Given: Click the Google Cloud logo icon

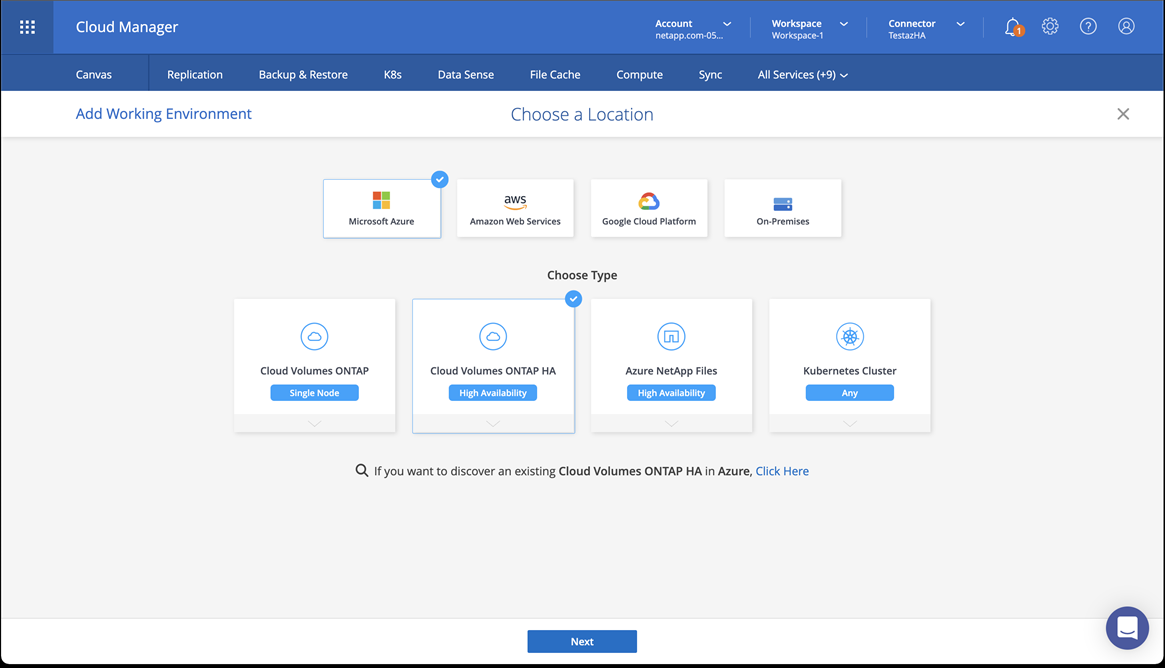Looking at the screenshot, I should 649,201.
